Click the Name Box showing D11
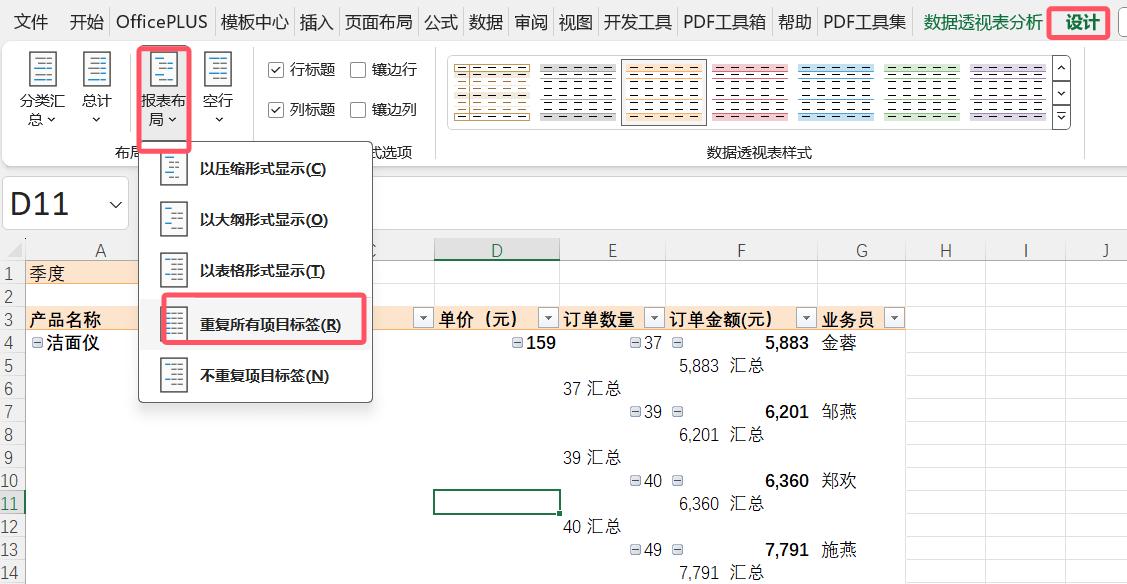The image size is (1127, 584). point(65,205)
